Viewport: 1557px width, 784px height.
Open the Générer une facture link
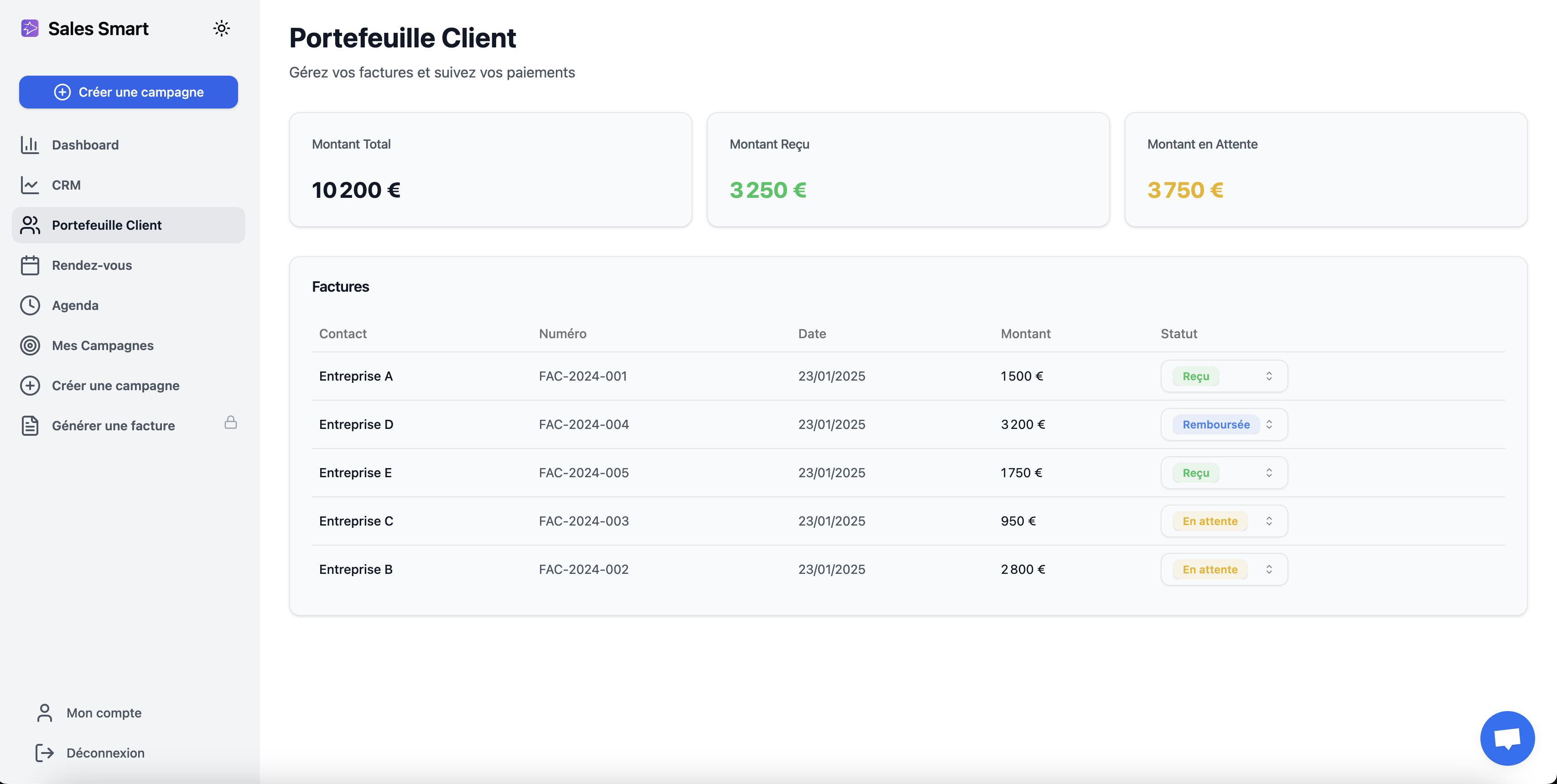point(113,426)
